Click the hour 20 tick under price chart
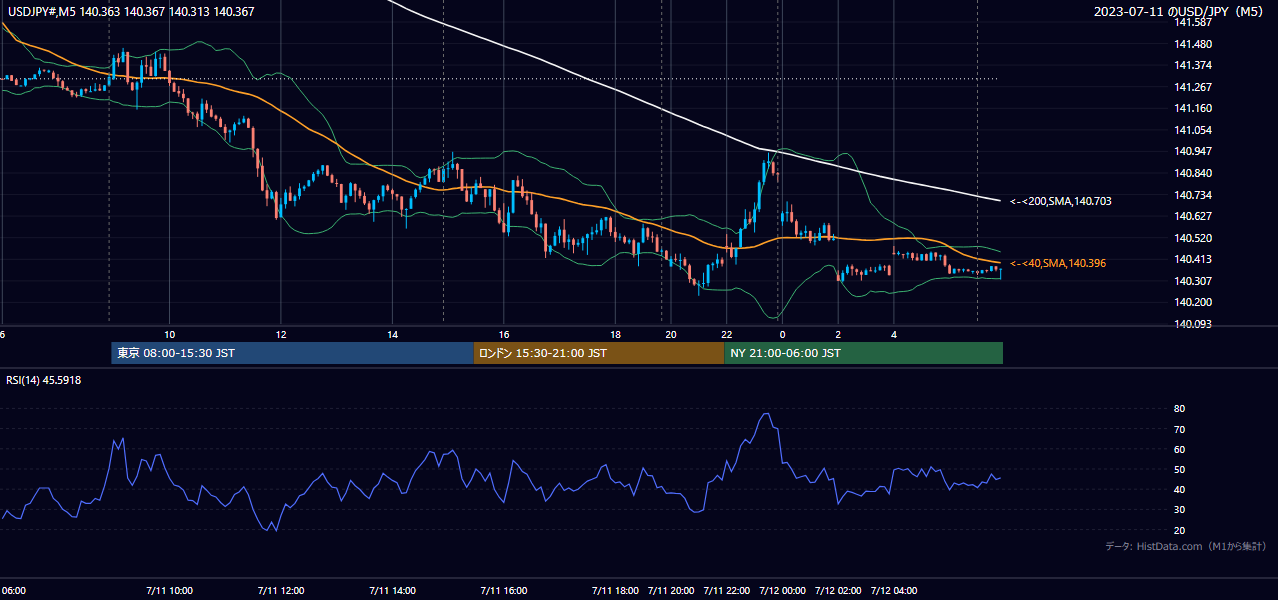The height and width of the screenshot is (600, 1278). (x=670, y=334)
